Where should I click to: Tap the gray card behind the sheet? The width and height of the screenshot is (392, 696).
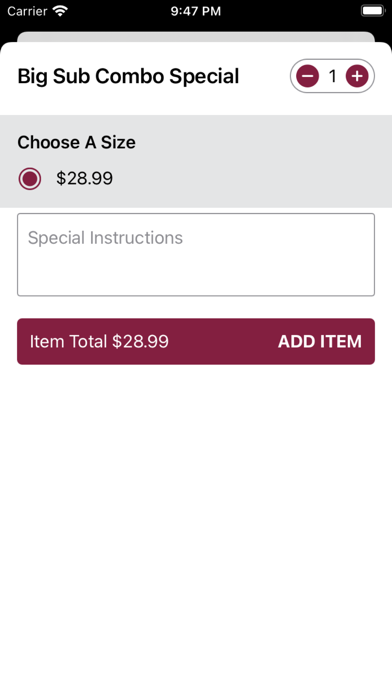(x=196, y=36)
